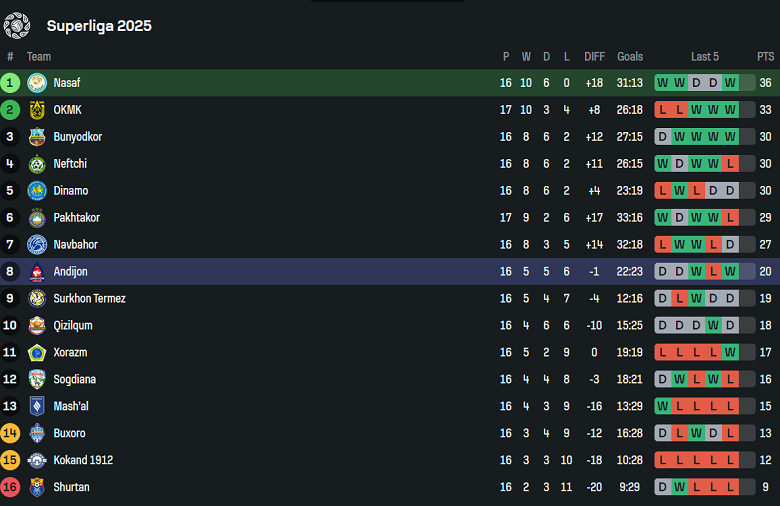The image size is (780, 506).
Task: Click the Kokand 1912 club logo
Action: coord(37,461)
